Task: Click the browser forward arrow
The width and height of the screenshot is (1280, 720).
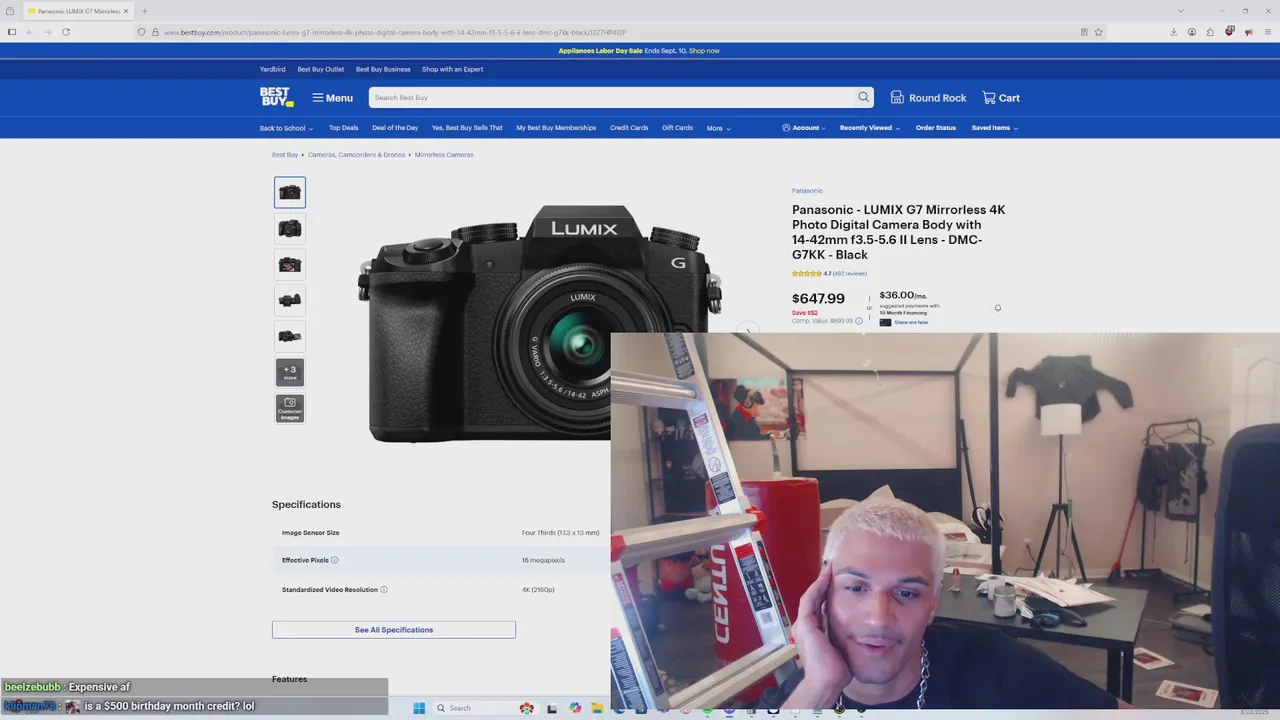Action: point(47,32)
